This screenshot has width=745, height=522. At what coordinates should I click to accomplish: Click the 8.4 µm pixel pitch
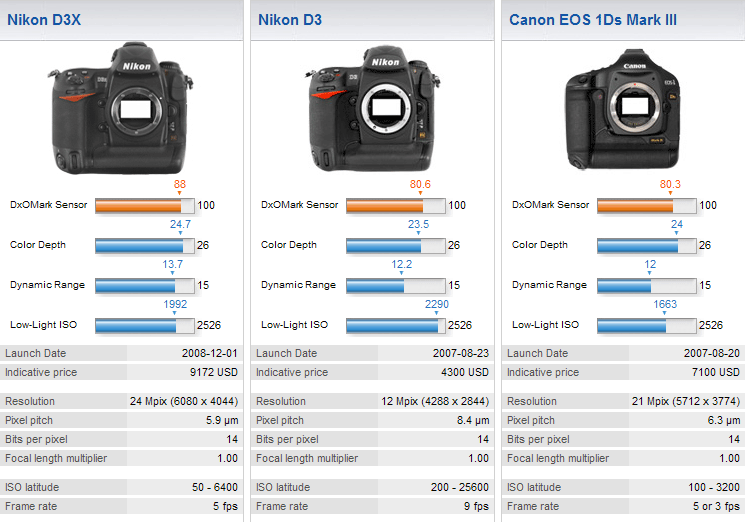473,420
